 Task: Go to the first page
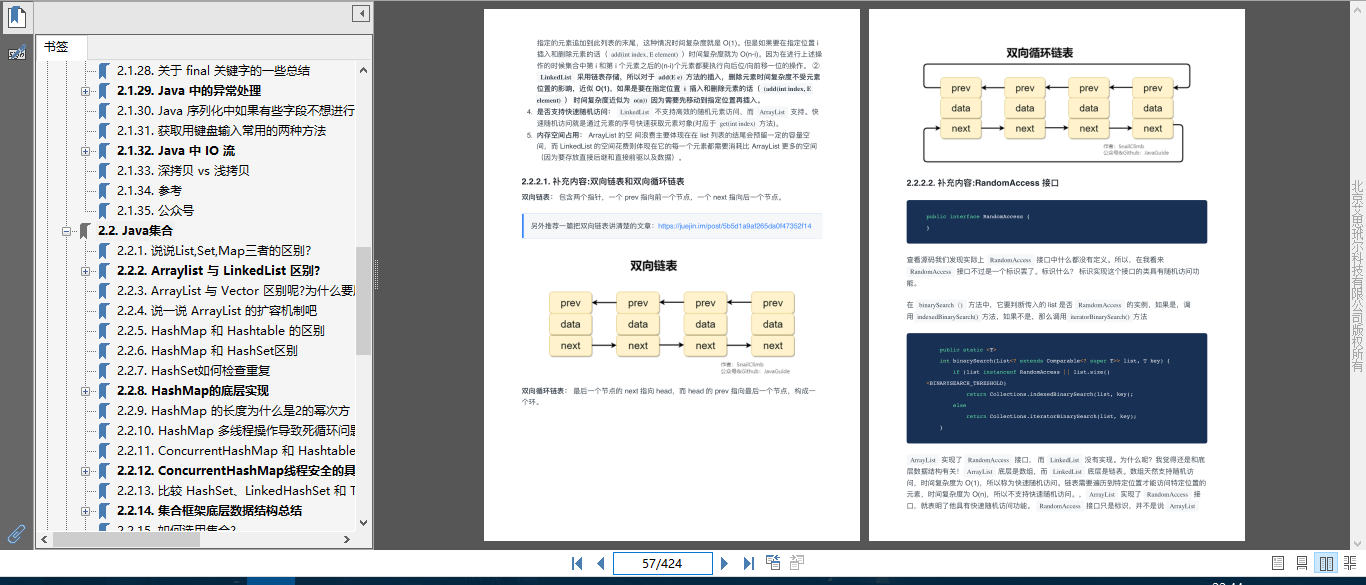click(x=577, y=564)
